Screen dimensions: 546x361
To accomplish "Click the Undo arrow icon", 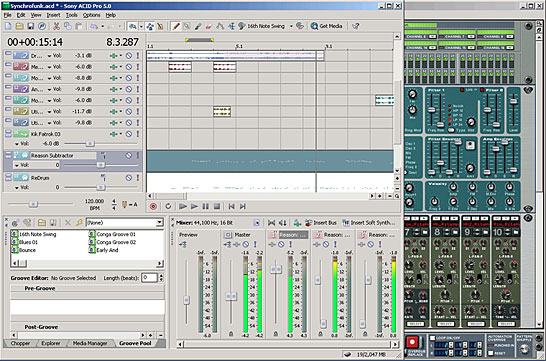I will click(x=94, y=26).
